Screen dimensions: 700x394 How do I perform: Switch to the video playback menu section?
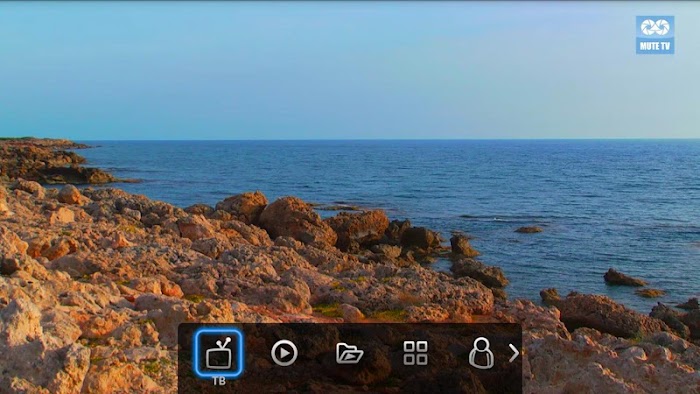284,353
